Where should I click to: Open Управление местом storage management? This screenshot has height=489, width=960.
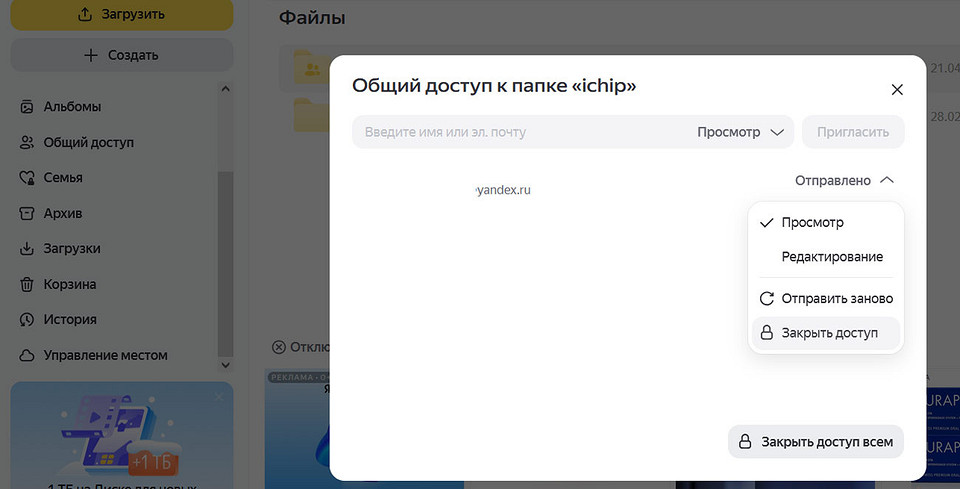tap(105, 355)
